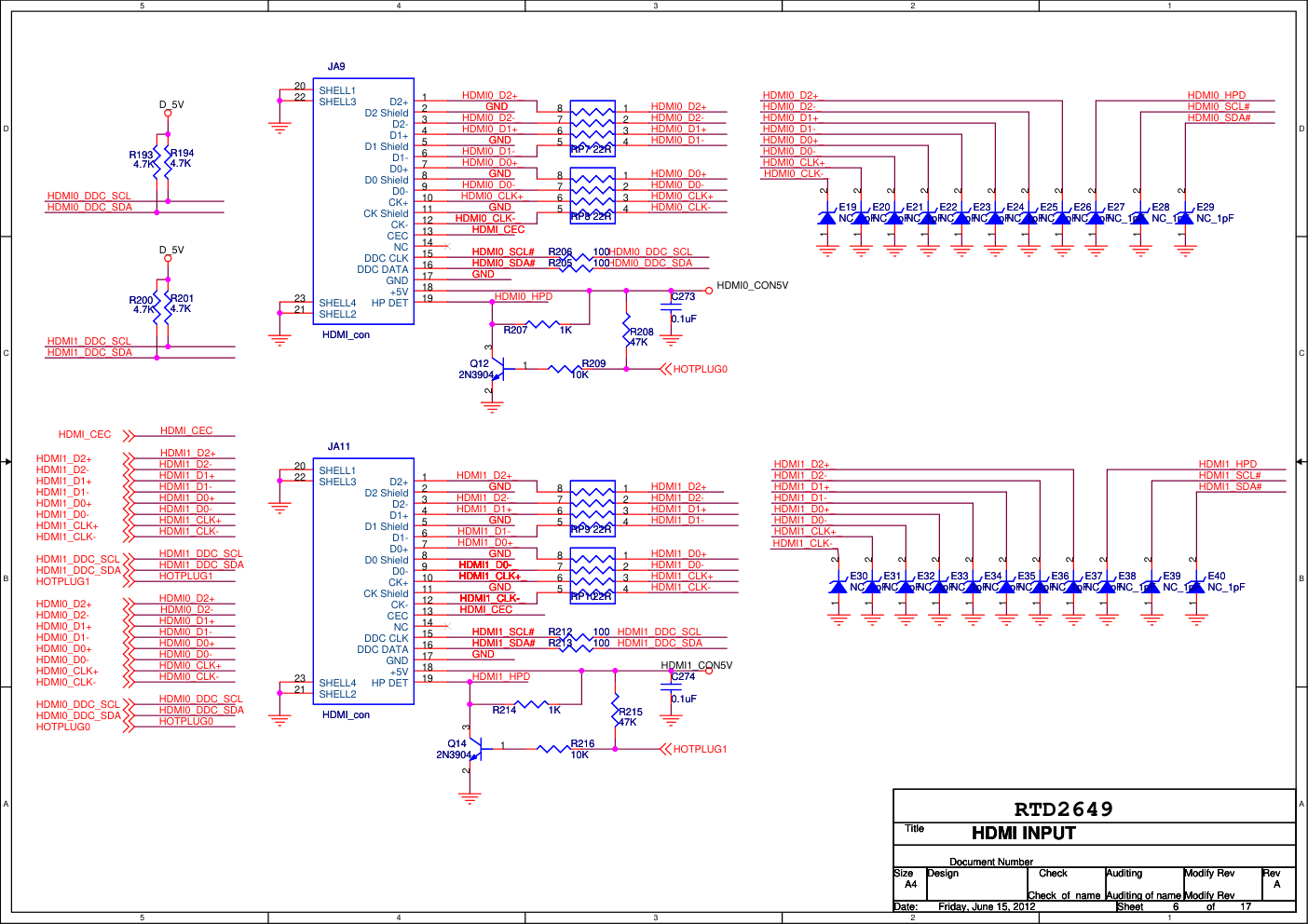Click the HDMI0_DDC_SCL pull-up net label
The height and width of the screenshot is (924, 1308).
pos(89,196)
